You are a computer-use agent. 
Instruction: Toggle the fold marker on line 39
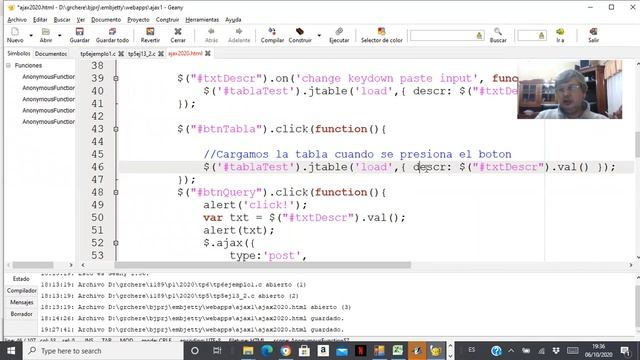116,78
